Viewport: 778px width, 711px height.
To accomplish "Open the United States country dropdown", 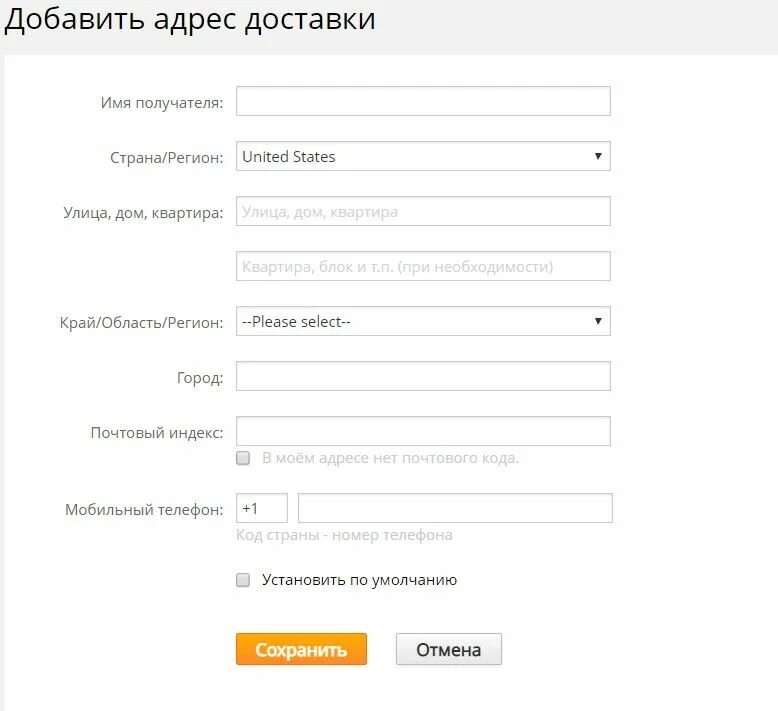I will coord(423,157).
